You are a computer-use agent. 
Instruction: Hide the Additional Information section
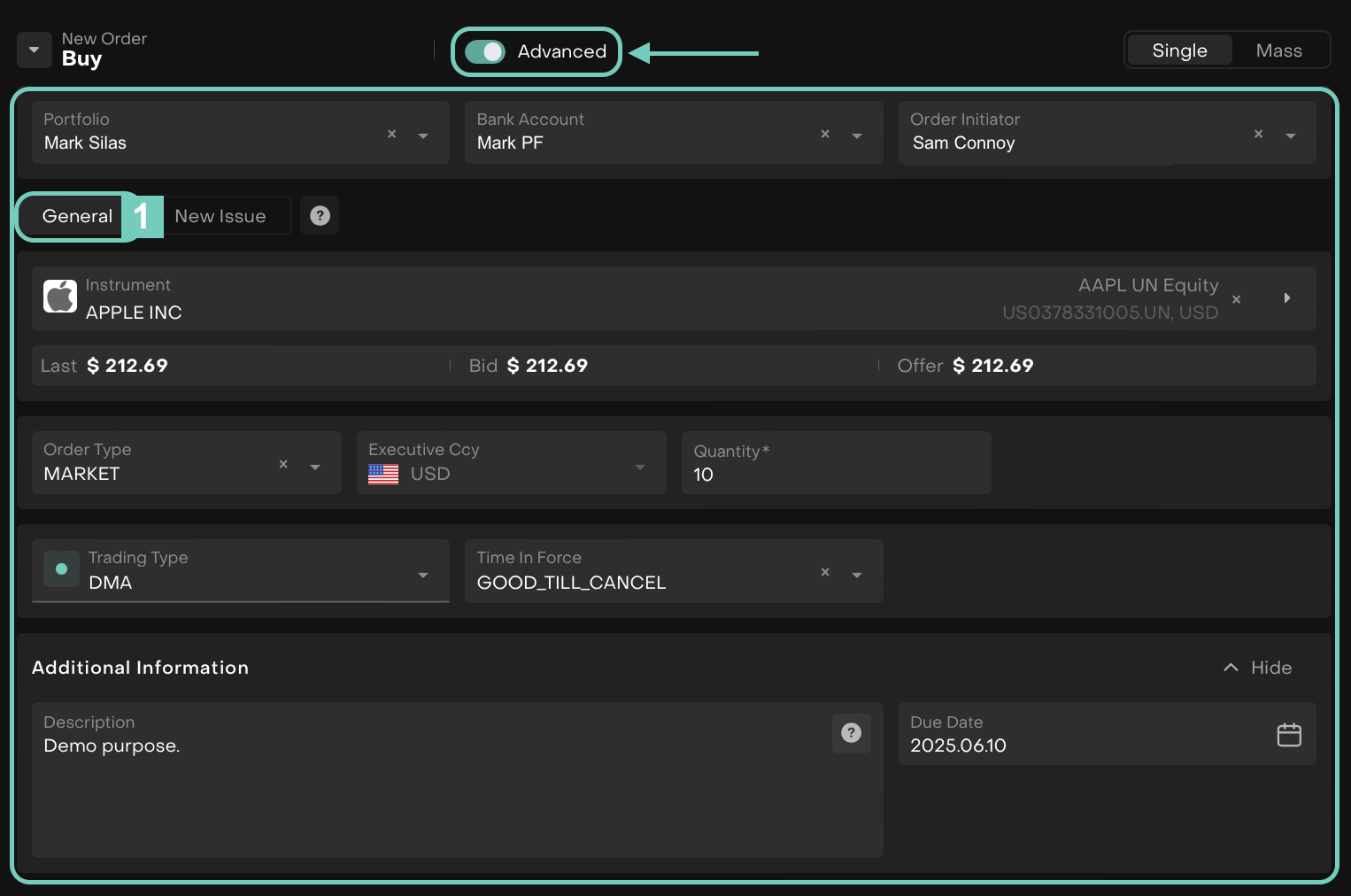pos(1257,668)
